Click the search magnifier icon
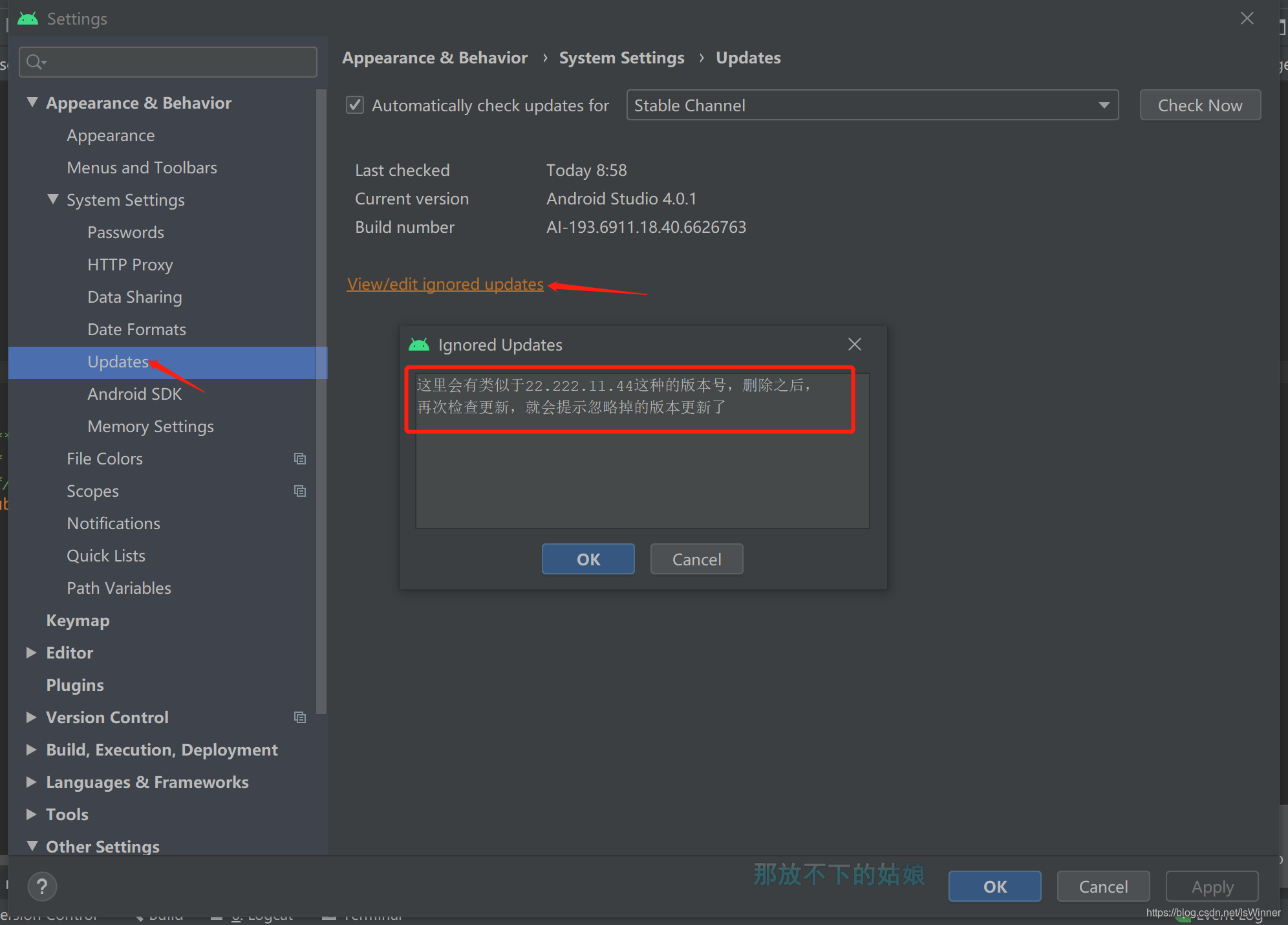The image size is (1288, 925). pyautogui.click(x=35, y=62)
